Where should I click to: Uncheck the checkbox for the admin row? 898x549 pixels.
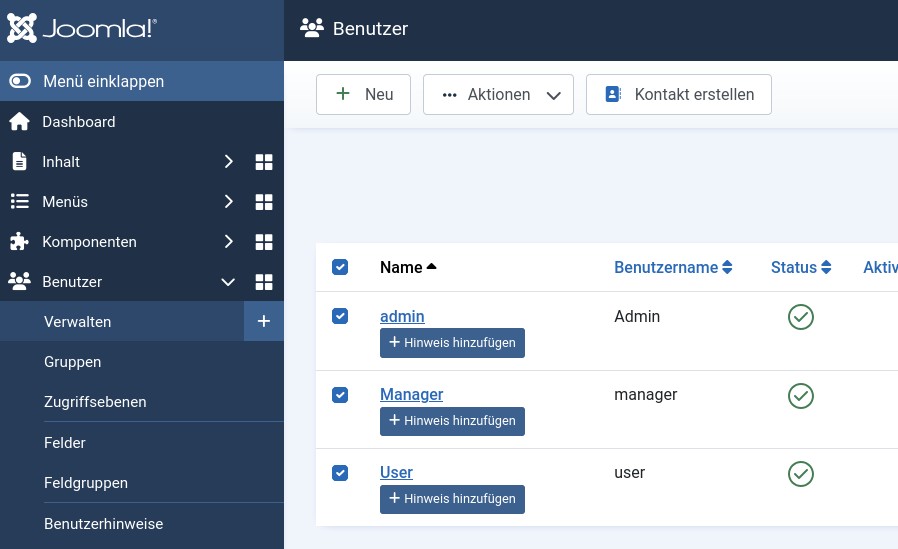pyautogui.click(x=340, y=316)
